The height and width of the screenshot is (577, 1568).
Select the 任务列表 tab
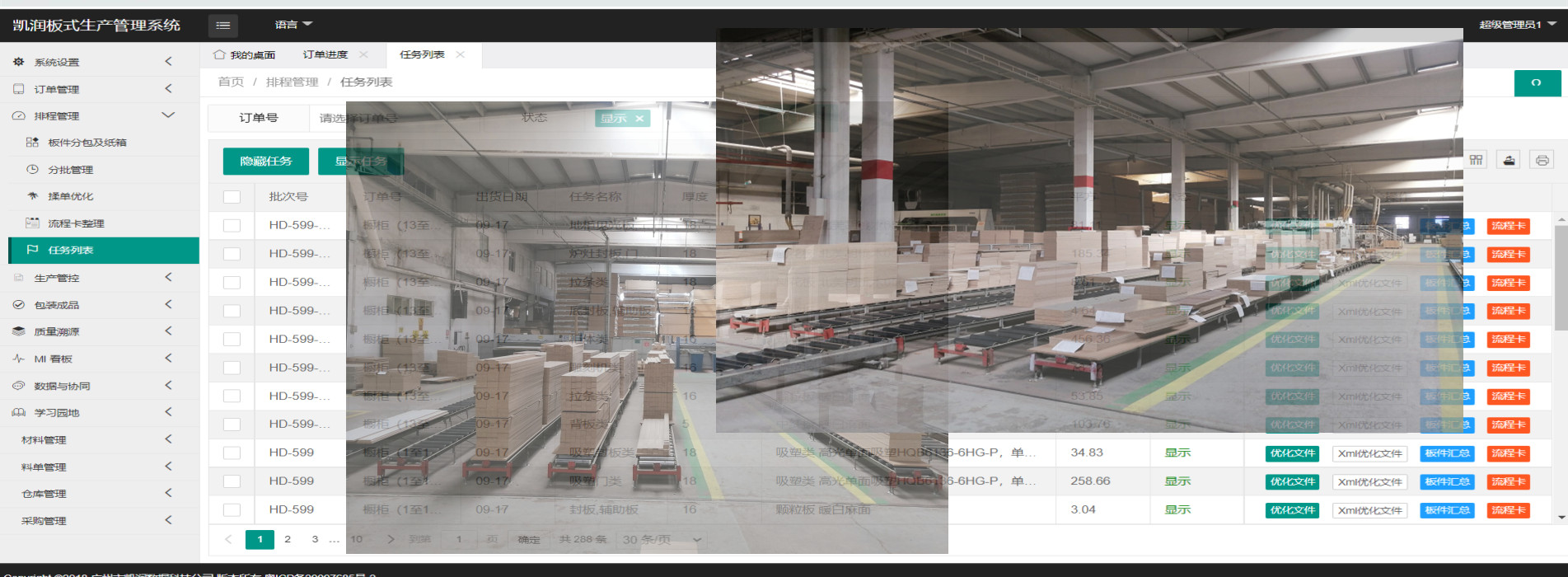[422, 54]
